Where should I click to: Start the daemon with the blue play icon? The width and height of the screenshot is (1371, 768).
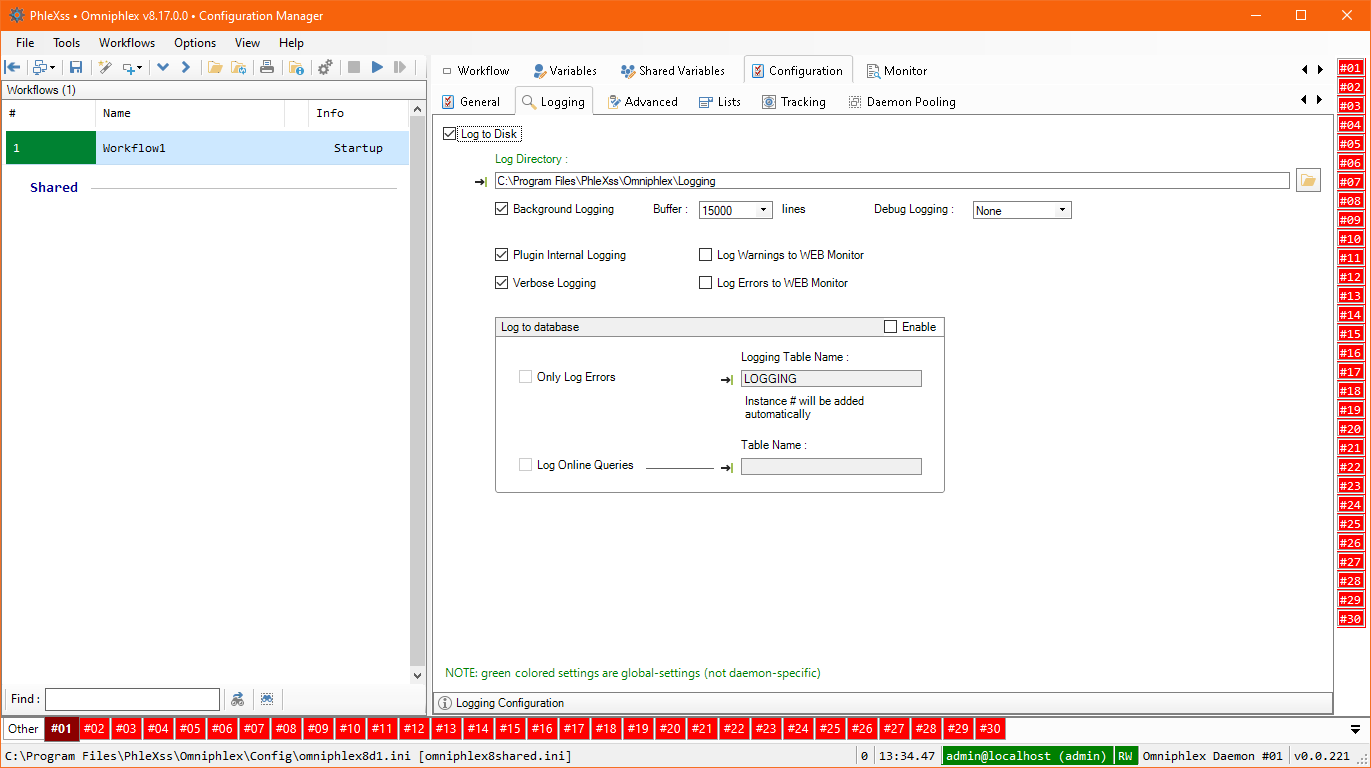click(x=377, y=67)
